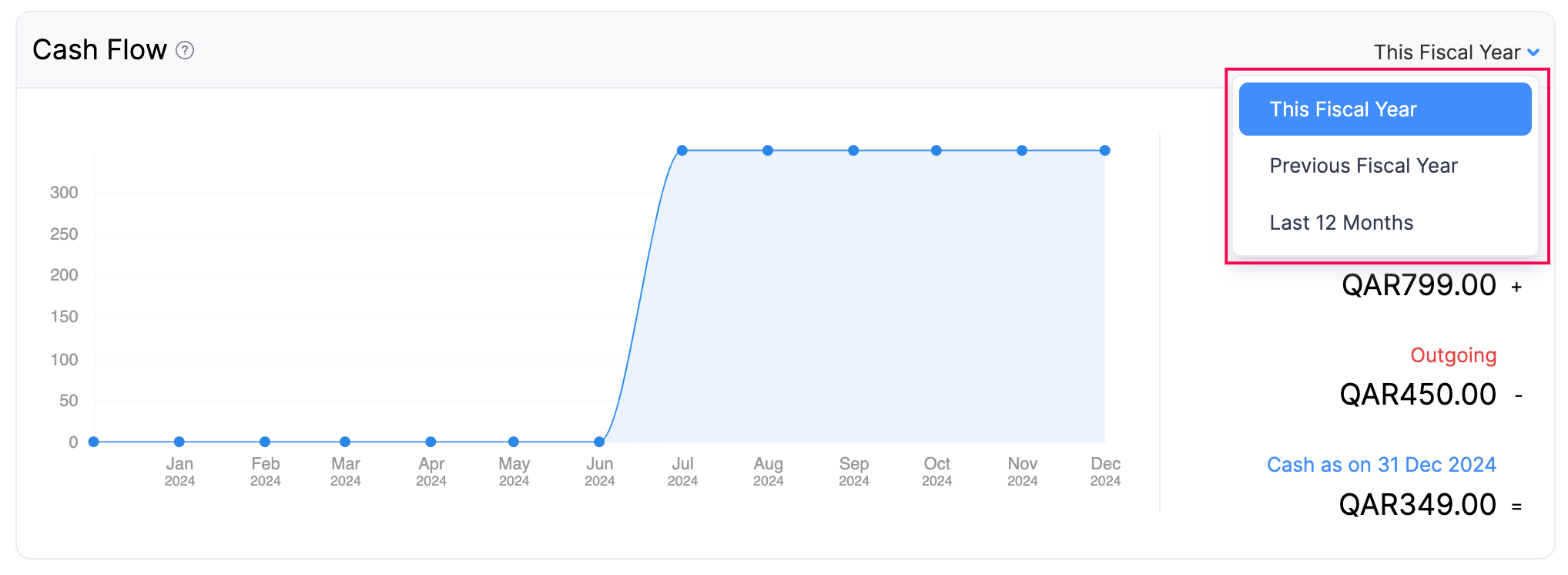This screenshot has height=575, width=1568.
Task: Click the Nov 2024 data point
Action: coord(1022,150)
